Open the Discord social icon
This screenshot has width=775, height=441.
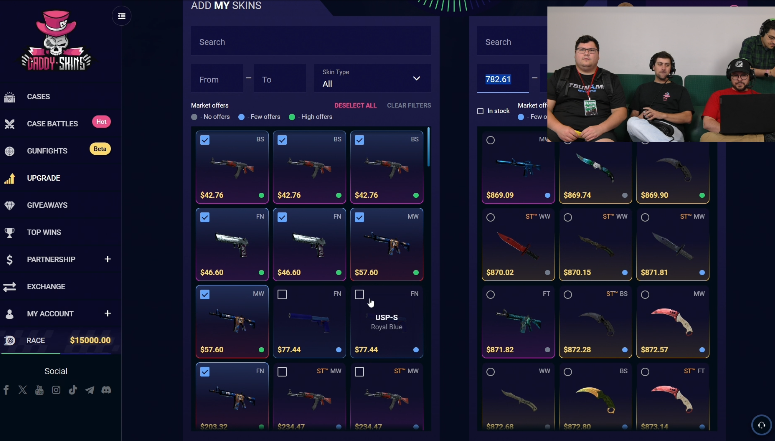pos(106,390)
